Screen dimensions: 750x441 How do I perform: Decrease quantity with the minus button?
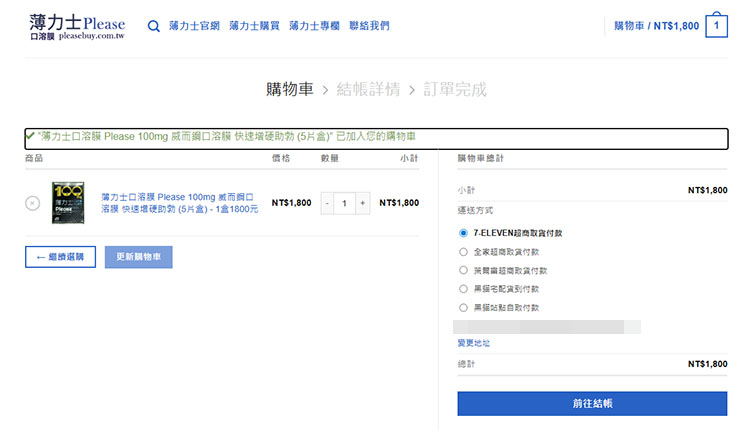(327, 203)
